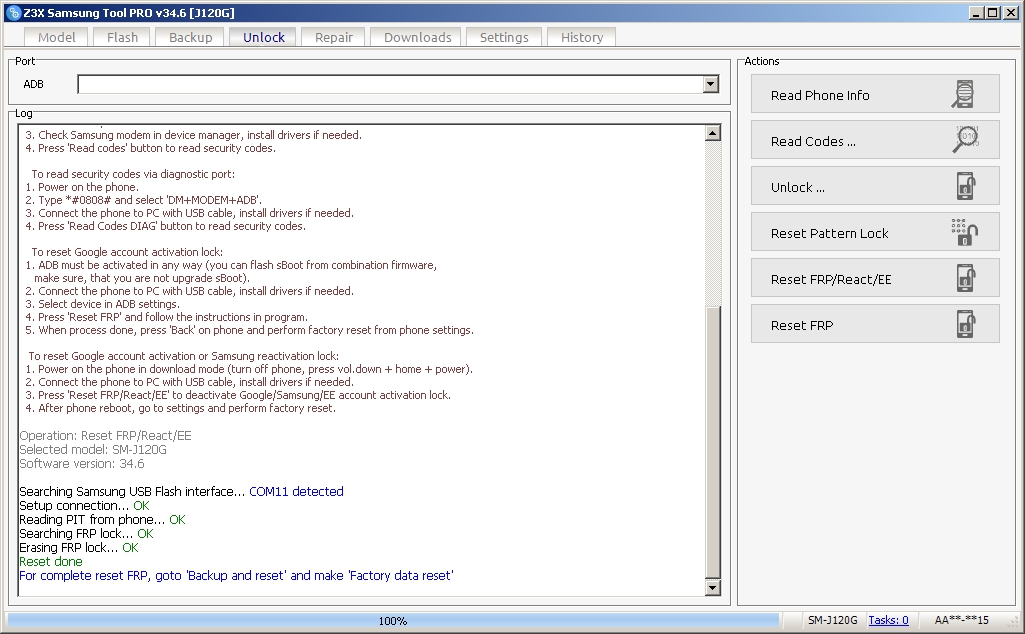Click 'Setup connection... OK' log line
This screenshot has width=1025, height=634.
click(x=84, y=506)
